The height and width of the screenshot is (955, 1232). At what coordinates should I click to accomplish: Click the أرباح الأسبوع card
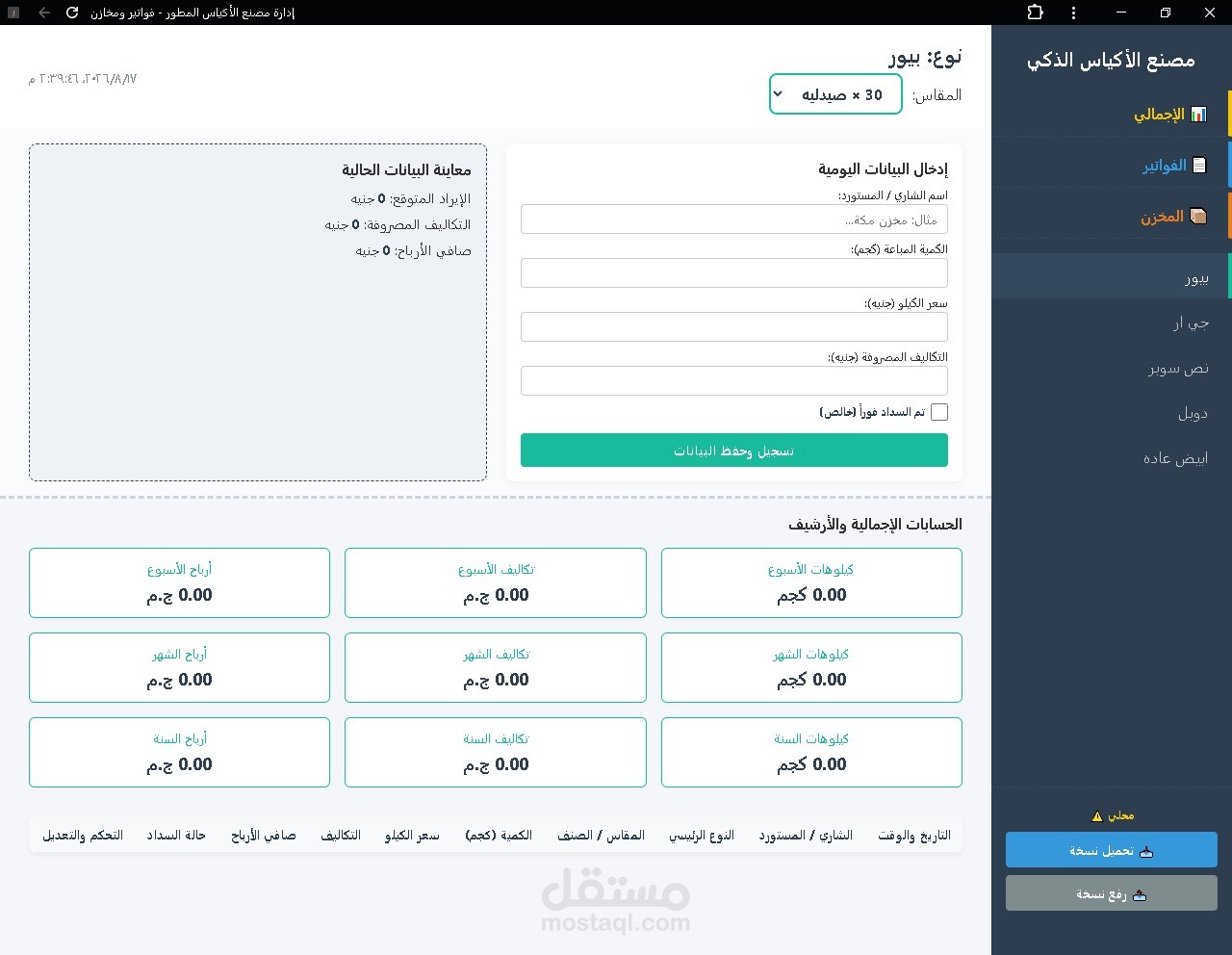pyautogui.click(x=180, y=582)
